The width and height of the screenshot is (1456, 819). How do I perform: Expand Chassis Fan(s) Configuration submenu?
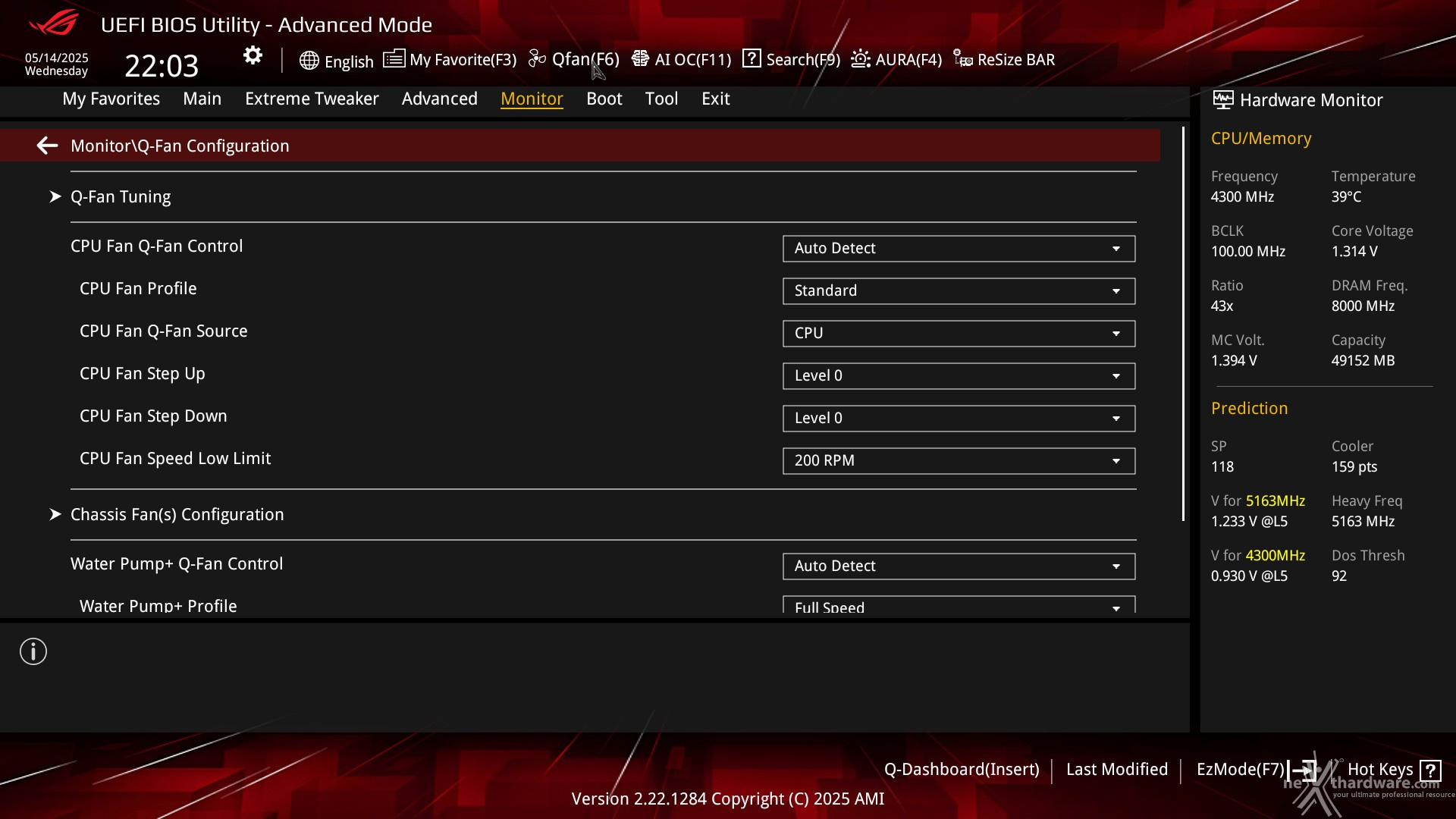tap(177, 515)
